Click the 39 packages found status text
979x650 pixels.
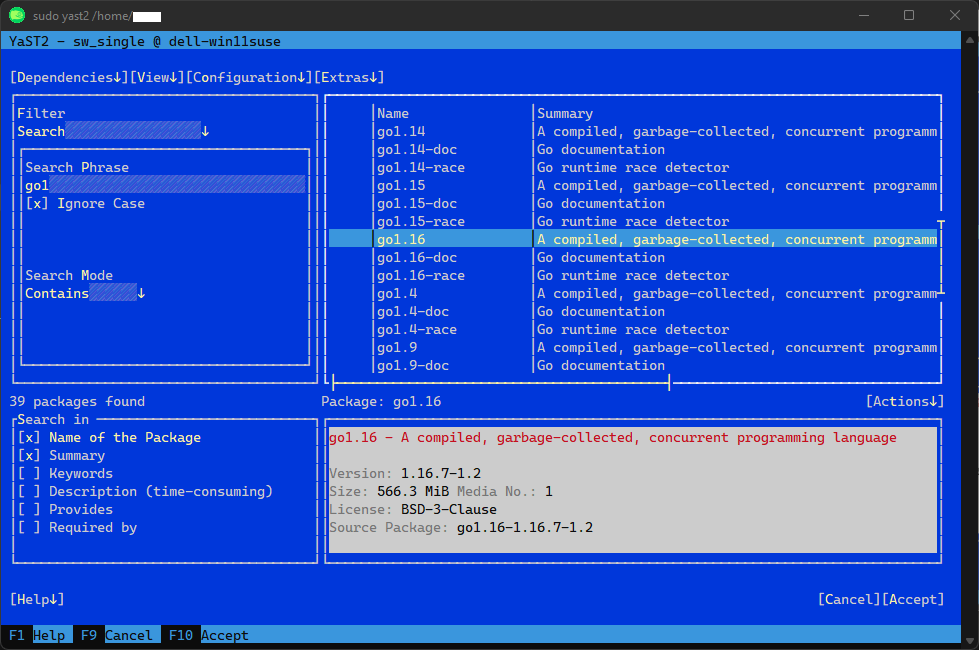(77, 401)
